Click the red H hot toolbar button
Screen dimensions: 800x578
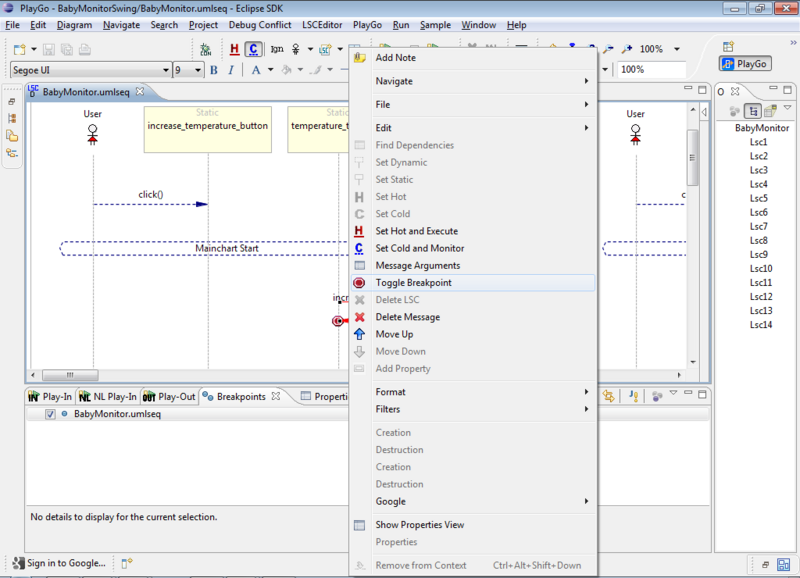click(x=234, y=49)
